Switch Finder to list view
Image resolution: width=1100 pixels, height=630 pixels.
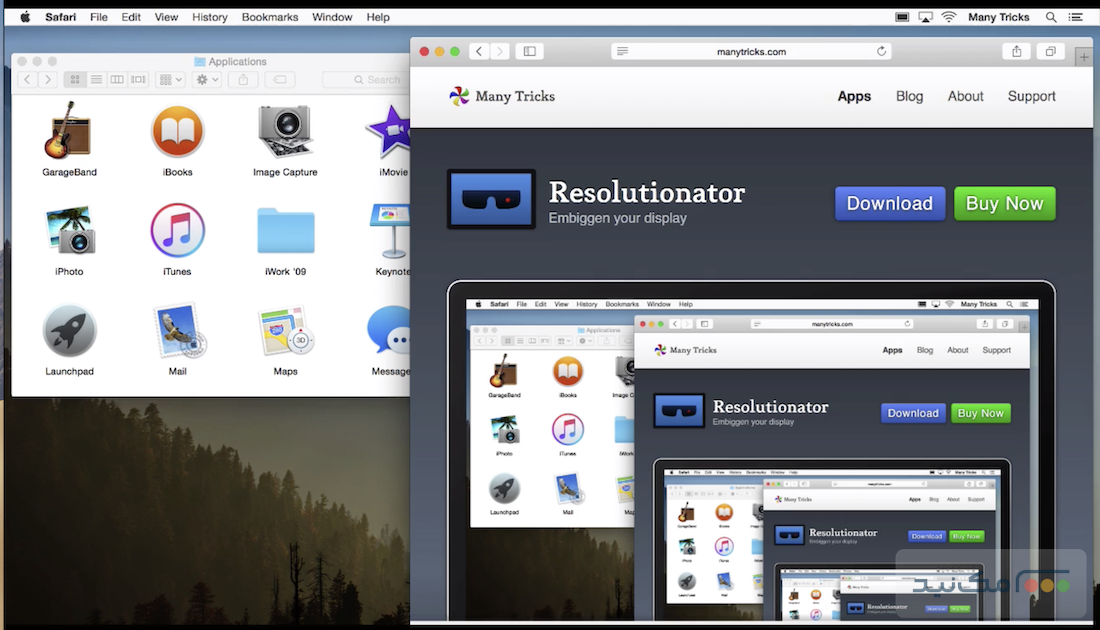[x=97, y=79]
